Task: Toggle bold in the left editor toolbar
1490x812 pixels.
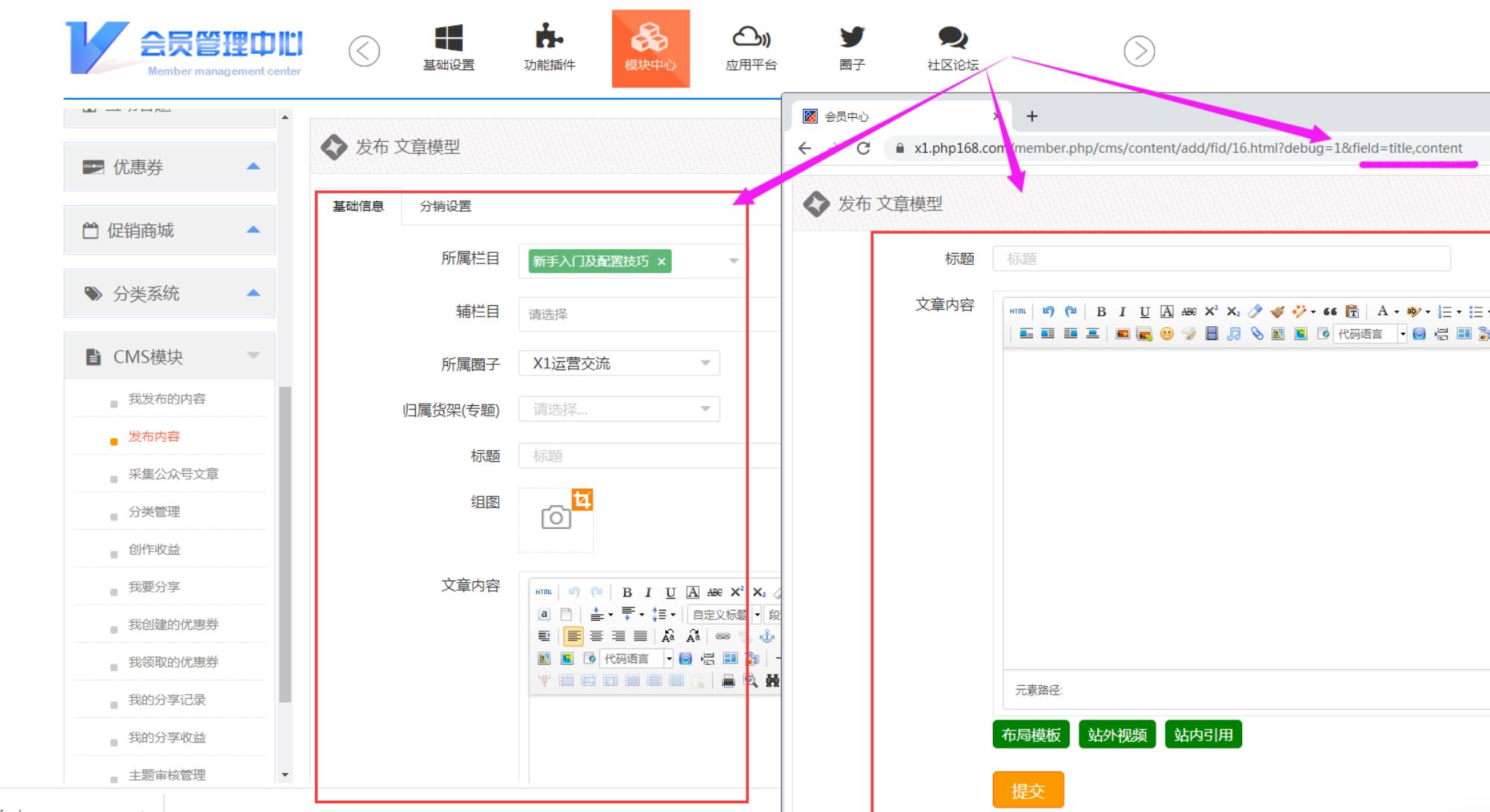Action: coord(627,593)
